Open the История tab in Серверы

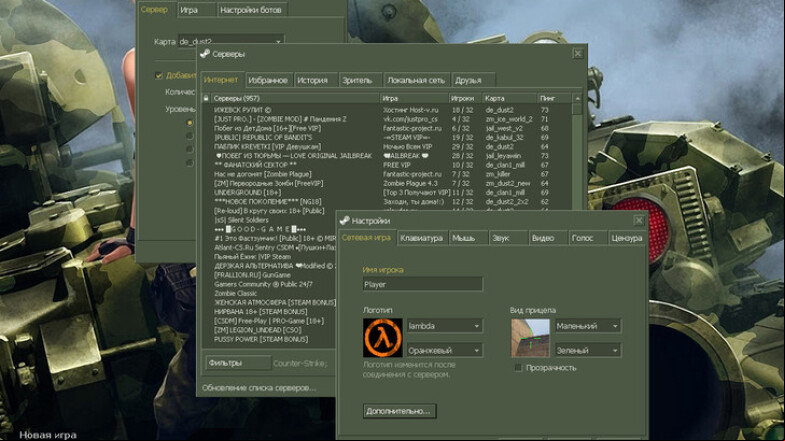coord(315,80)
